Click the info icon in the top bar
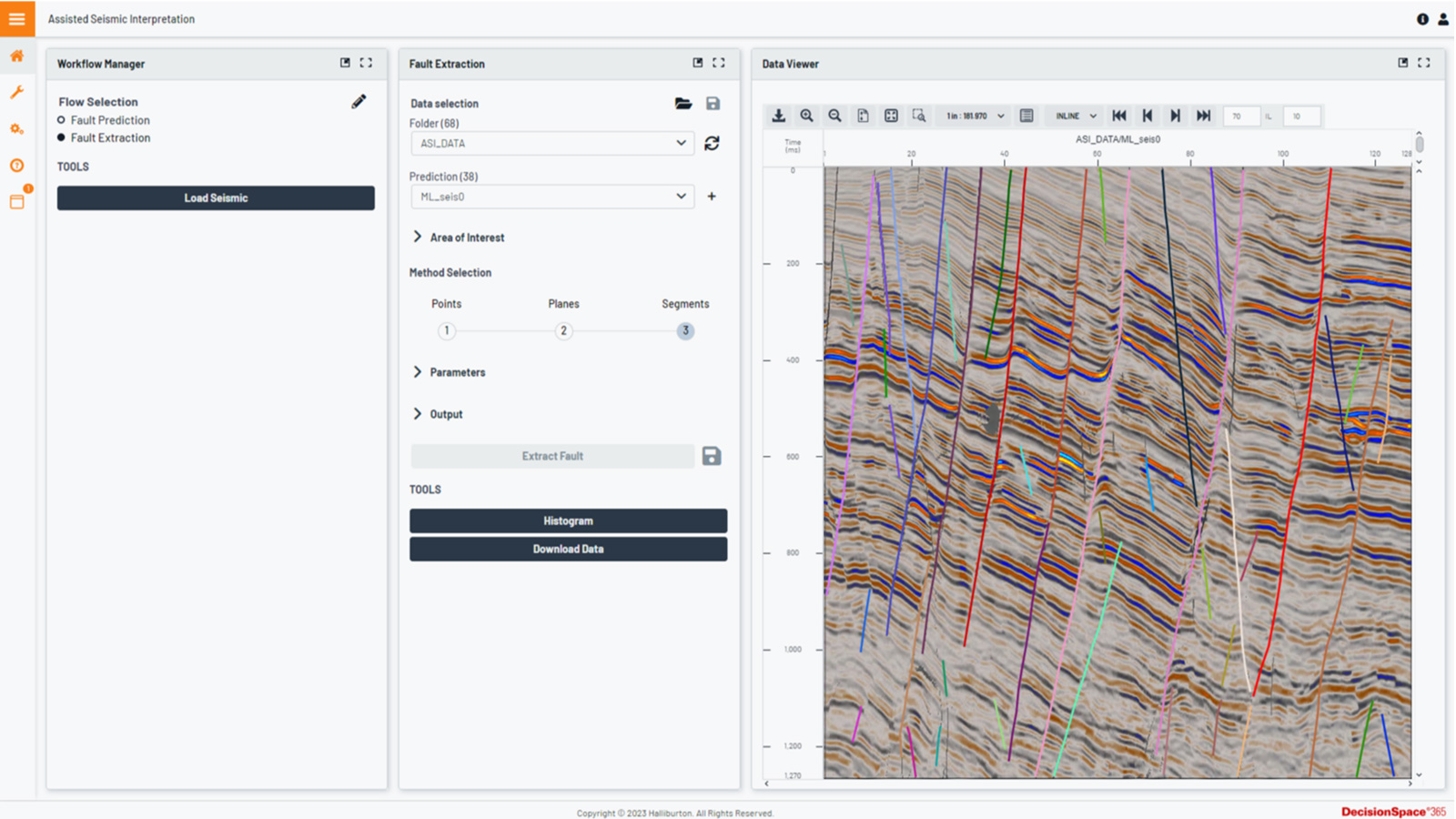 click(1422, 18)
